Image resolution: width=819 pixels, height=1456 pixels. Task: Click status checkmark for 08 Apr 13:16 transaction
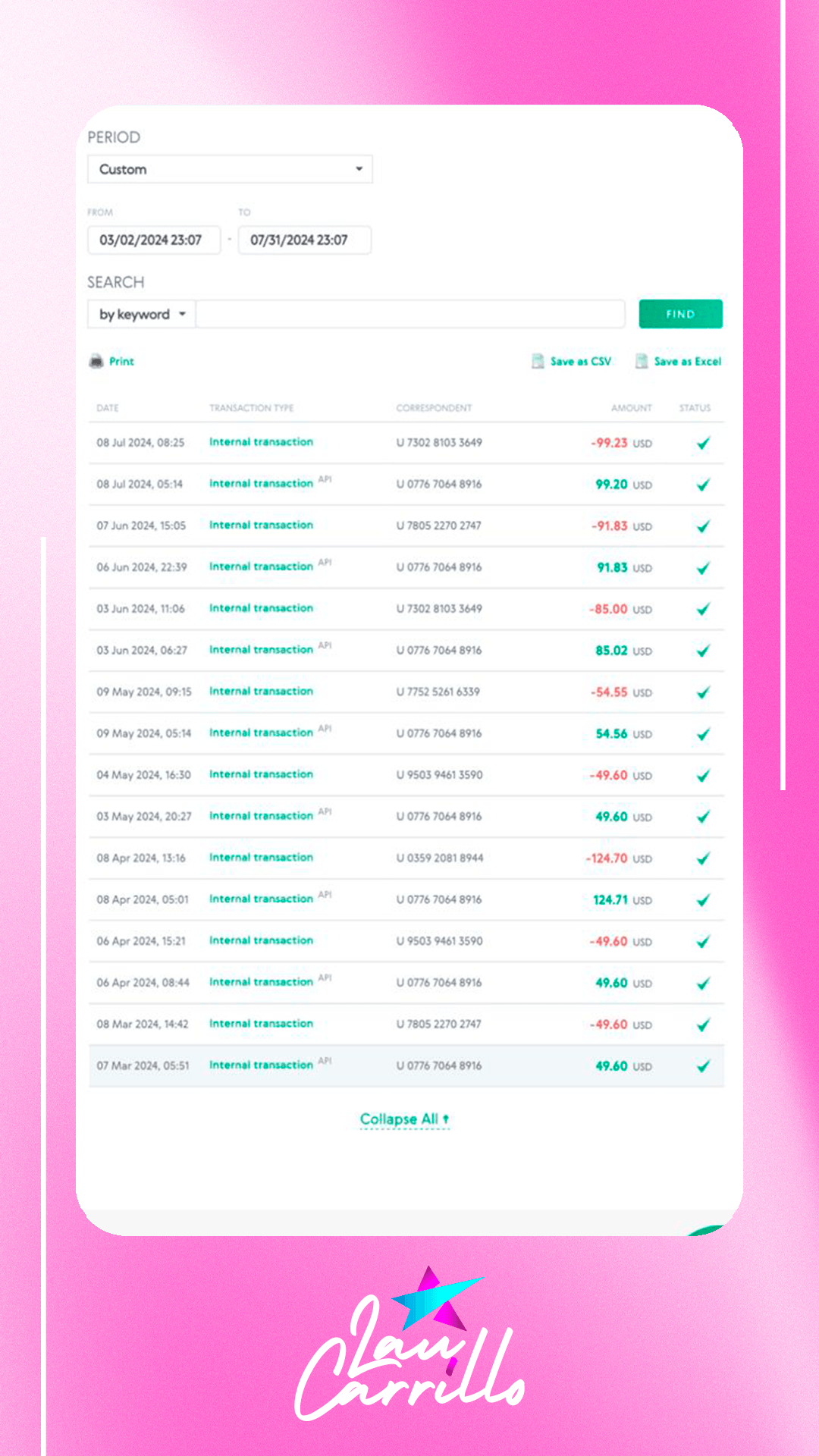click(x=703, y=858)
